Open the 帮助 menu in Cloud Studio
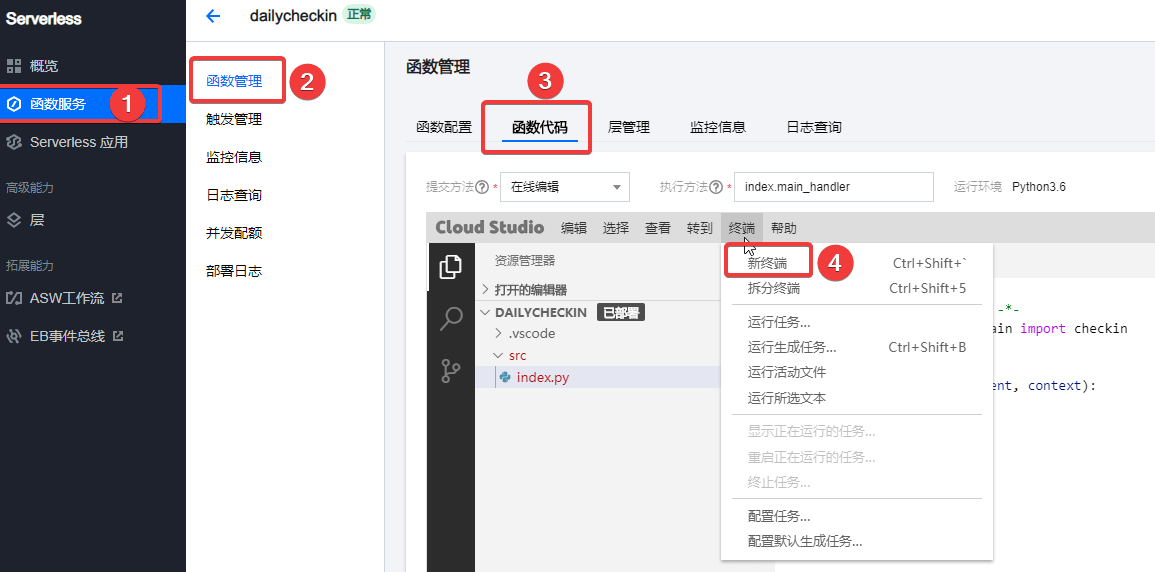Screen dimensions: 1155x572 pyautogui.click(x=784, y=228)
